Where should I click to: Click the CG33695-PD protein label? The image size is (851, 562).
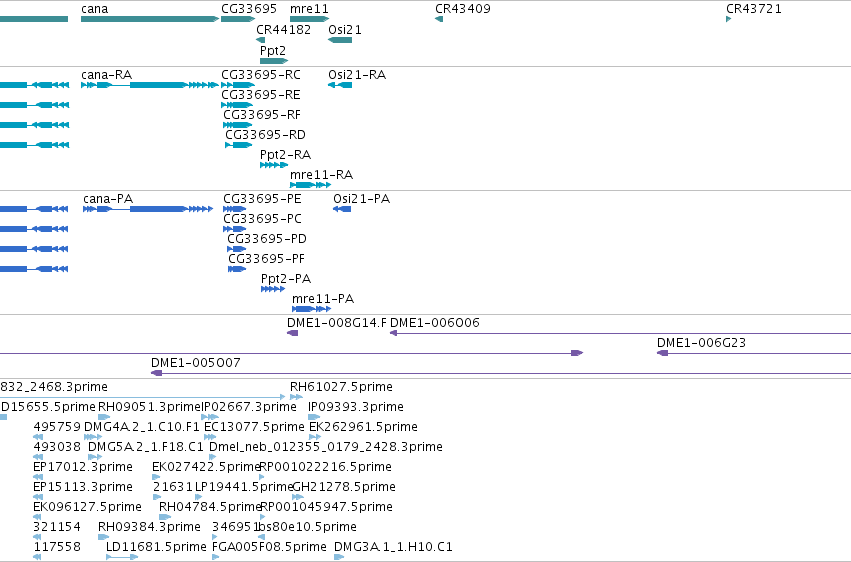(x=266, y=239)
